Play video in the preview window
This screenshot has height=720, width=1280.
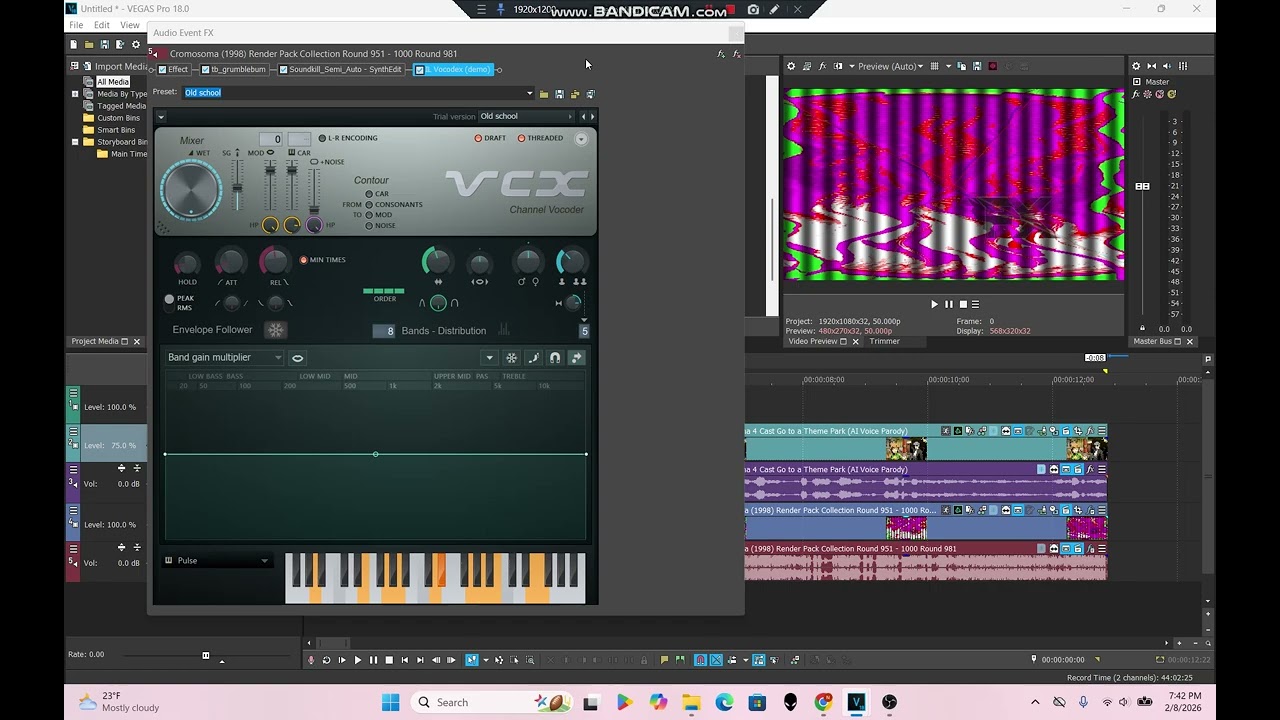pyautogui.click(x=935, y=304)
